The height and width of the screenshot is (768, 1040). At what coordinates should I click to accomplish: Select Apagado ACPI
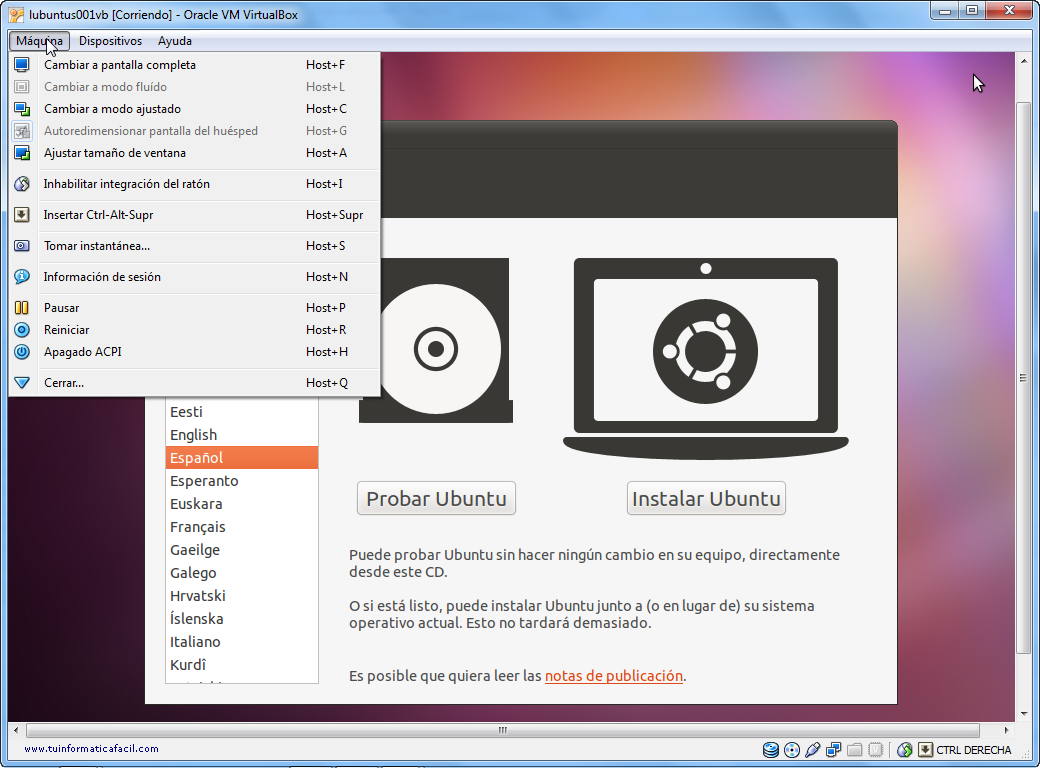tap(194, 352)
